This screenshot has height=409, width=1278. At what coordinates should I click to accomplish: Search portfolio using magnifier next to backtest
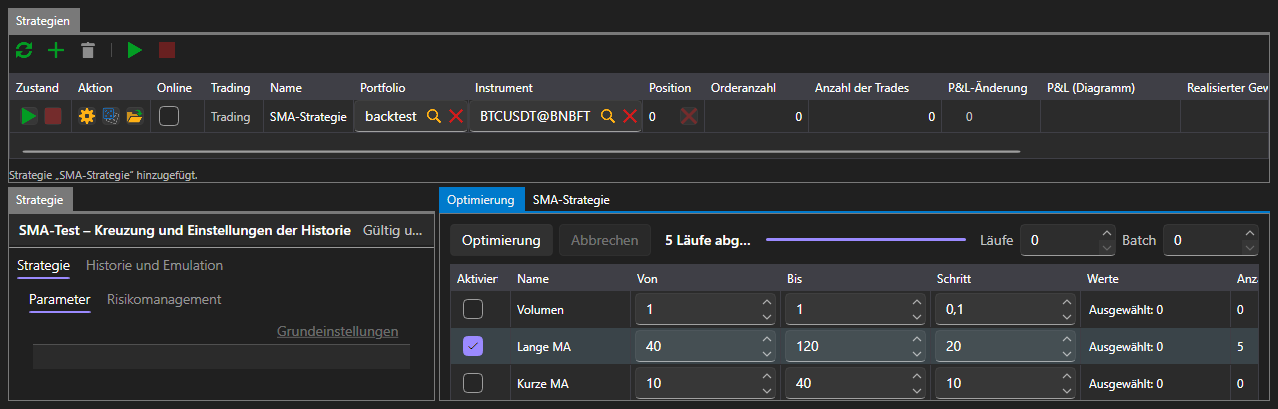click(x=433, y=116)
